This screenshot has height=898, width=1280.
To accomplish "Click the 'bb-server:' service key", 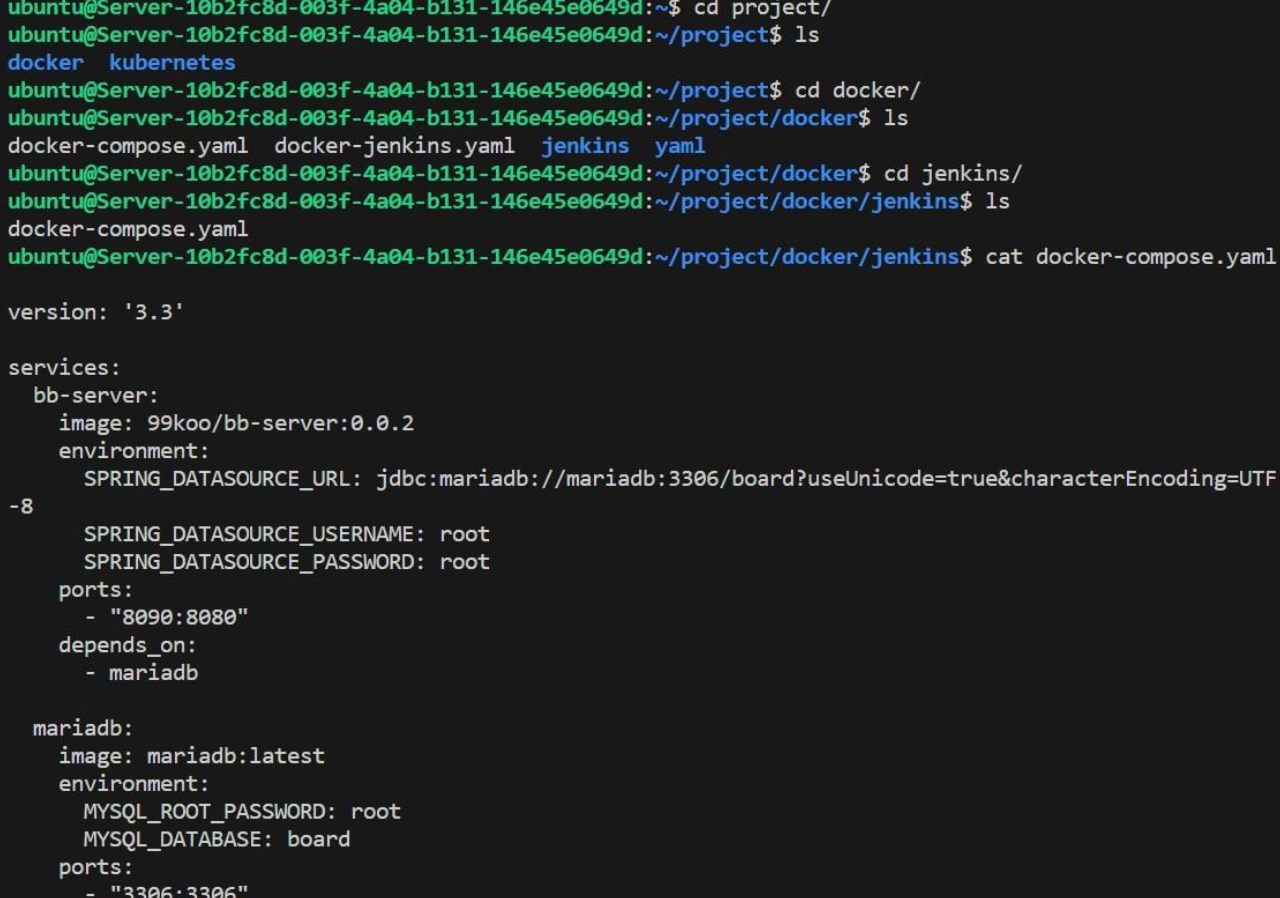I will point(96,395).
